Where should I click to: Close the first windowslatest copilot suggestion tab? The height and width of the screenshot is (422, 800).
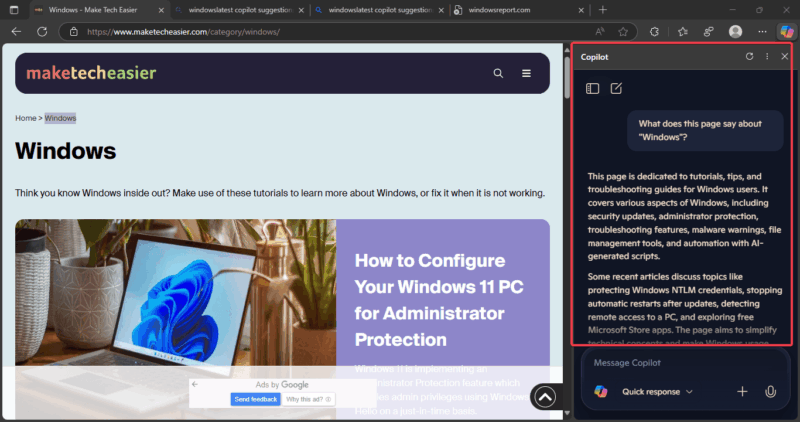(301, 10)
